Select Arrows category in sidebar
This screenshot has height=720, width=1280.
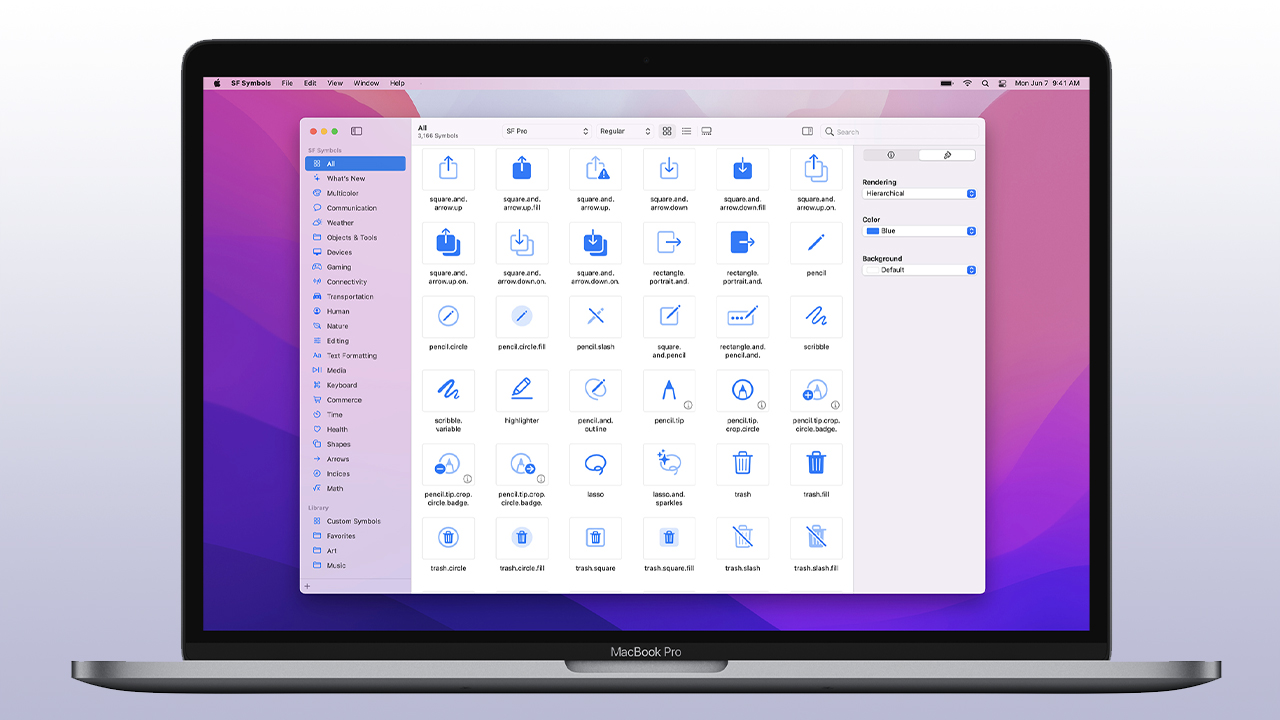355,459
